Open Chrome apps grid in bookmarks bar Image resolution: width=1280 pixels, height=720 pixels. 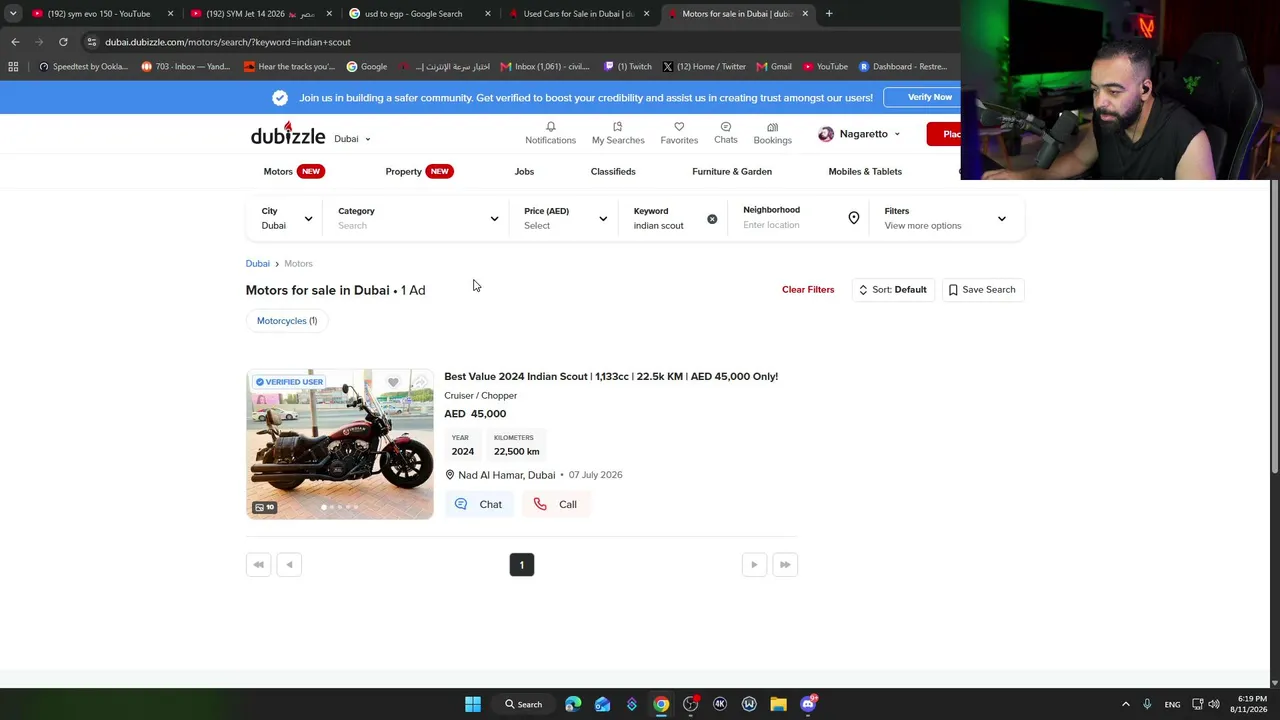[13, 67]
